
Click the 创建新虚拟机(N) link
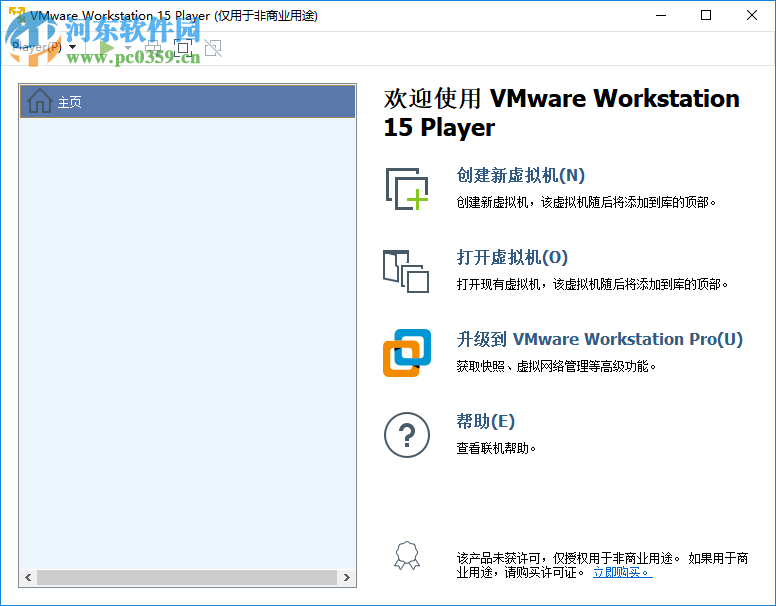tap(521, 175)
